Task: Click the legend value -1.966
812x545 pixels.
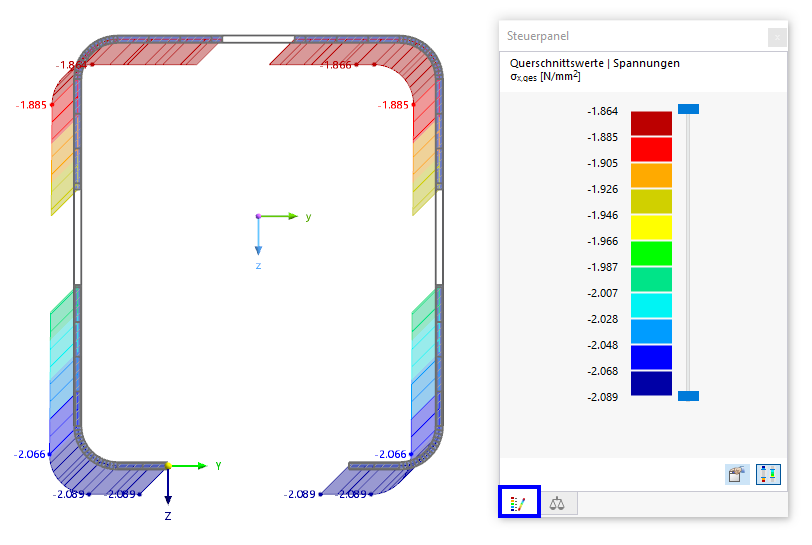Action: click(x=603, y=241)
